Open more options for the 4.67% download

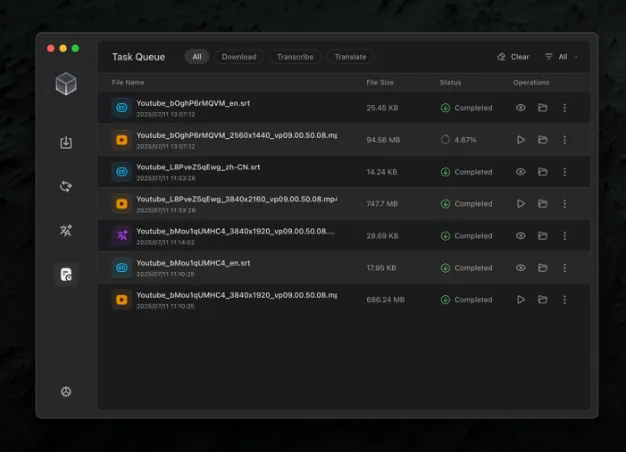[565, 140]
